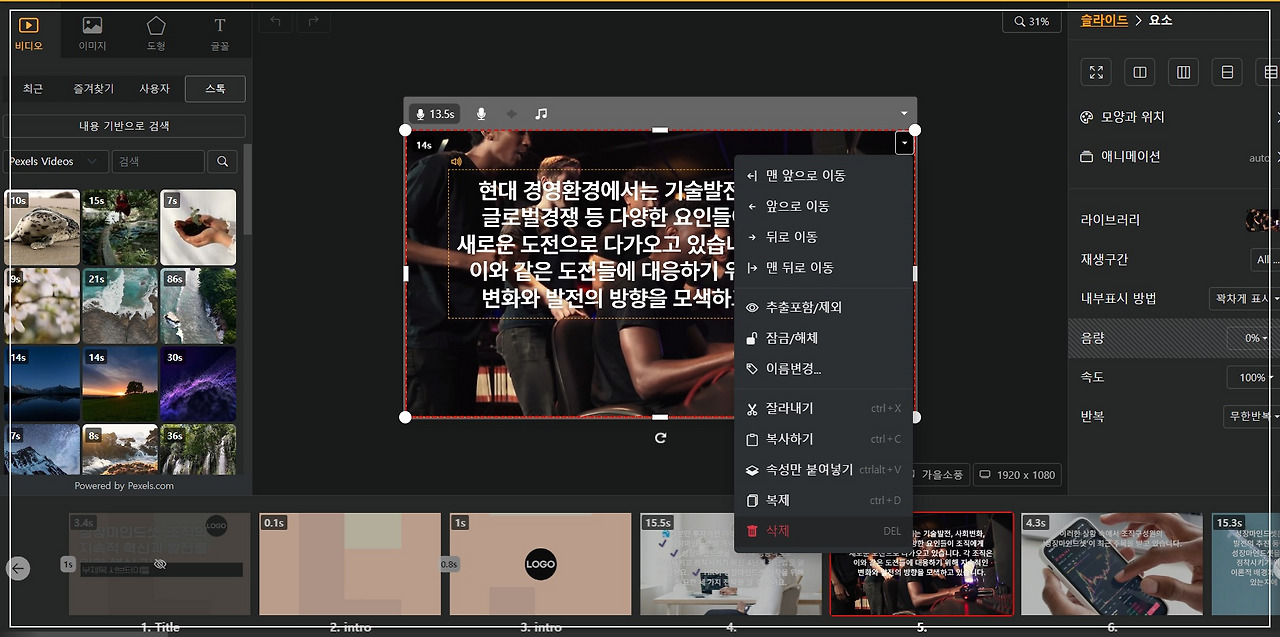Image resolution: width=1280 pixels, height=637 pixels.
Task: Open the 이미지 media tab
Action: (x=92, y=34)
